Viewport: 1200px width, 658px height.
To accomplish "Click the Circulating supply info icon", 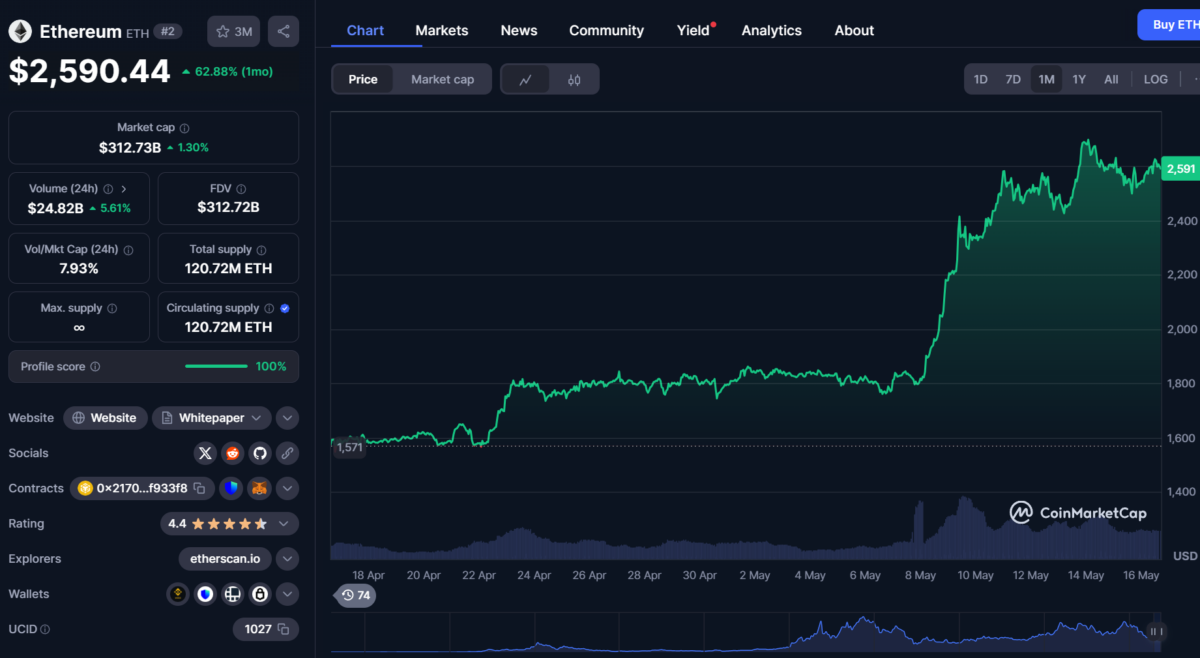I will [269, 309].
